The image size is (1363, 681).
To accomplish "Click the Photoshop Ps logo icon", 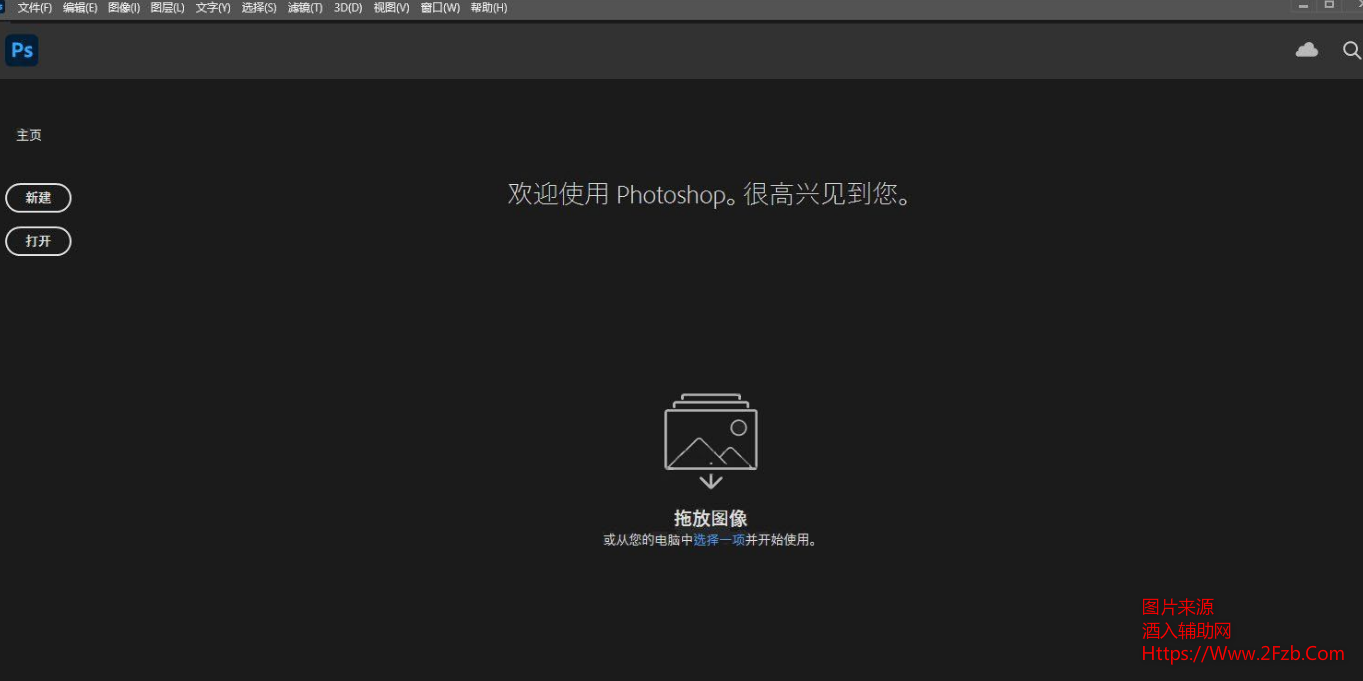I will [22, 50].
